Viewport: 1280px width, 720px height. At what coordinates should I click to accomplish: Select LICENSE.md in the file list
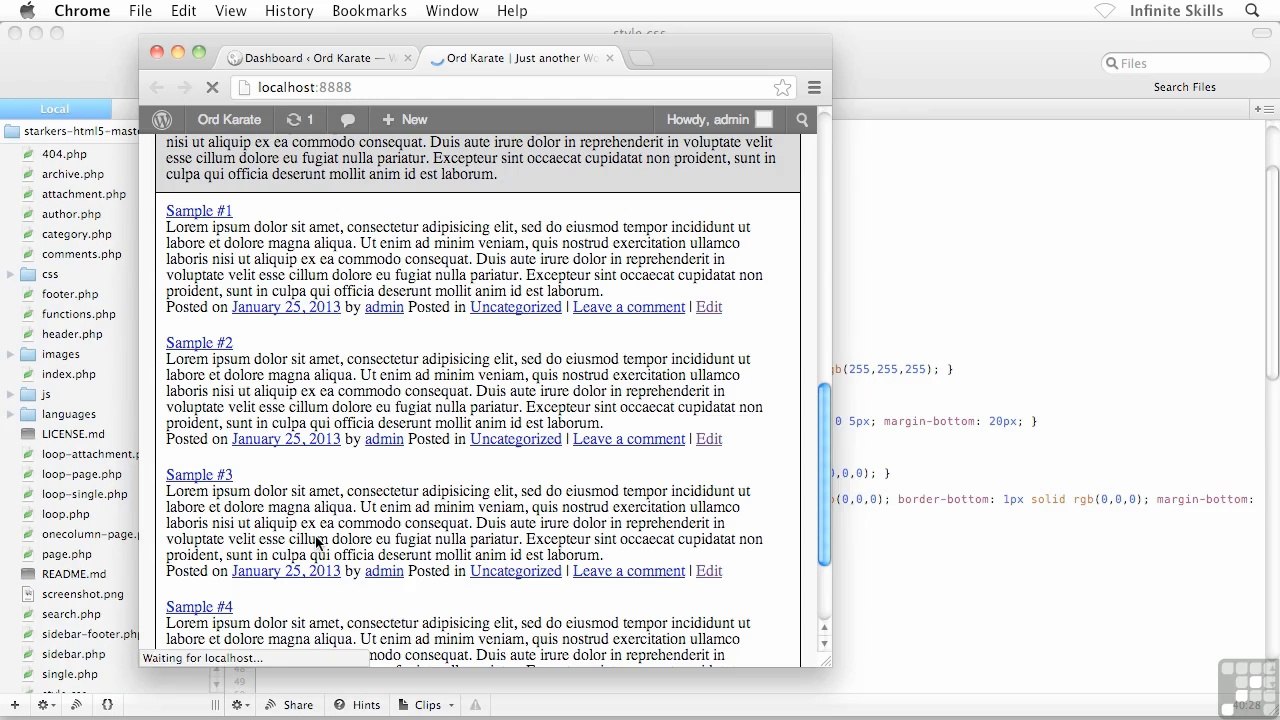pos(73,434)
